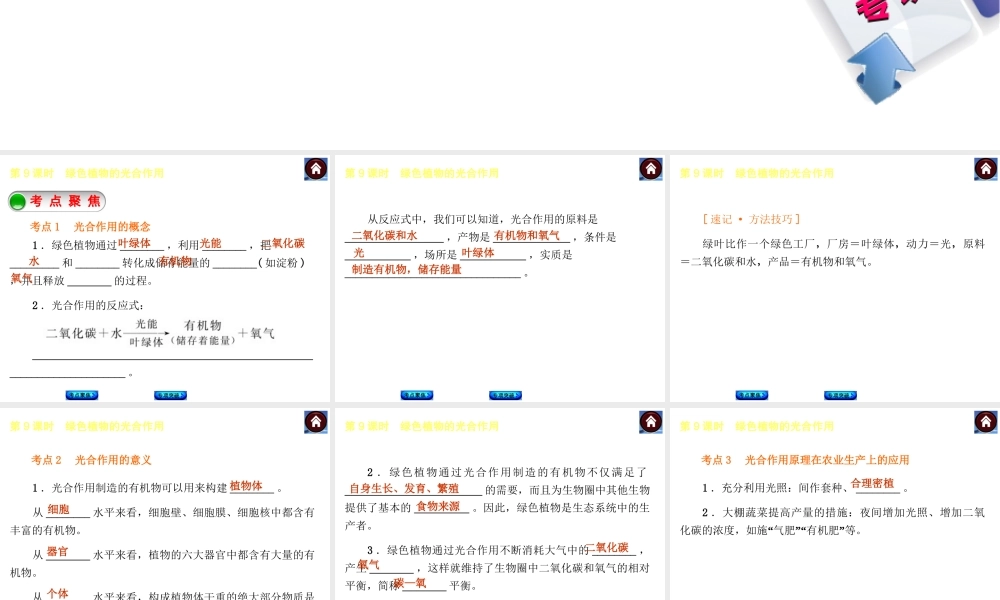Click the answer 合理密植
The width and height of the screenshot is (1000, 600).
point(872,483)
